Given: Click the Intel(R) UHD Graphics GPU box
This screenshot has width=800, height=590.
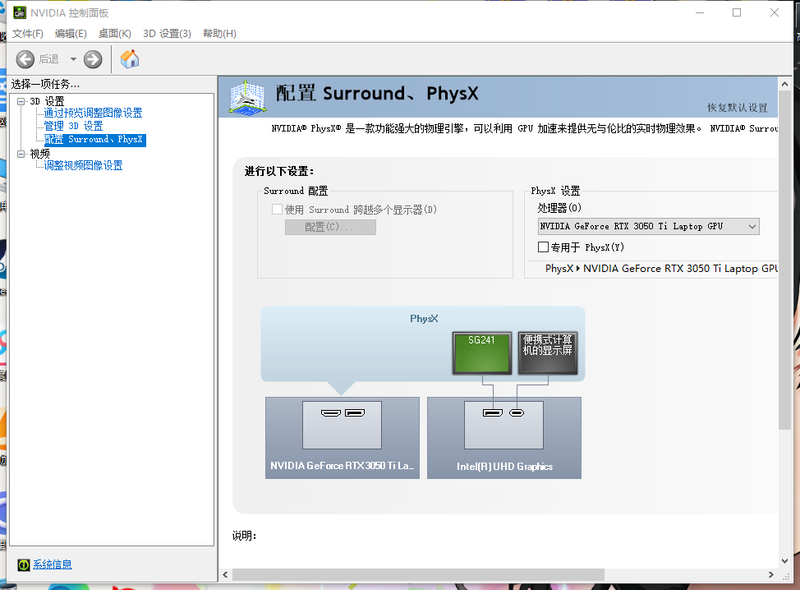Looking at the screenshot, I should pyautogui.click(x=504, y=438).
